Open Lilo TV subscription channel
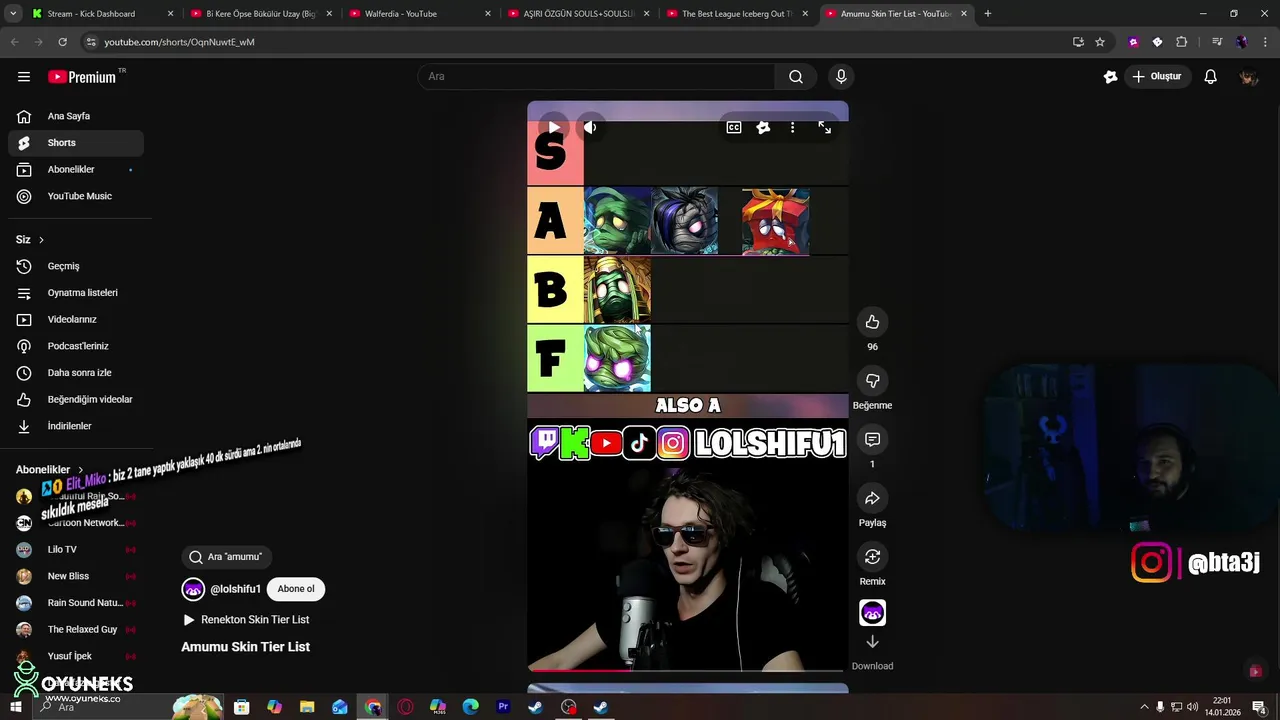 (x=76, y=549)
